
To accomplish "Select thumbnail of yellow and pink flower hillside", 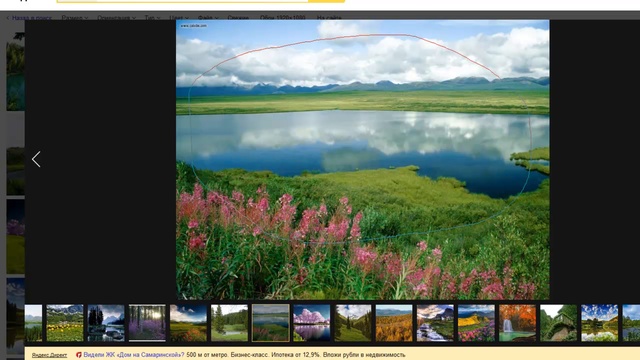I will [476, 323].
